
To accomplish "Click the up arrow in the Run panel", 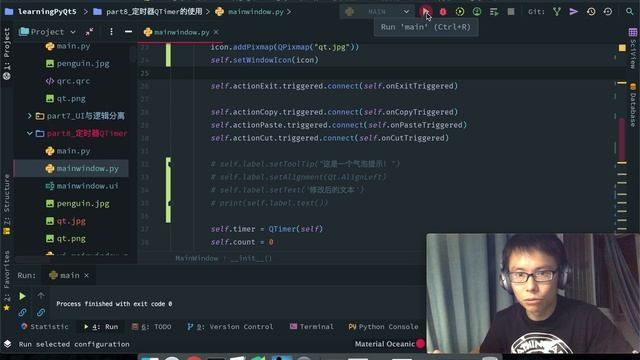I will coord(41,296).
